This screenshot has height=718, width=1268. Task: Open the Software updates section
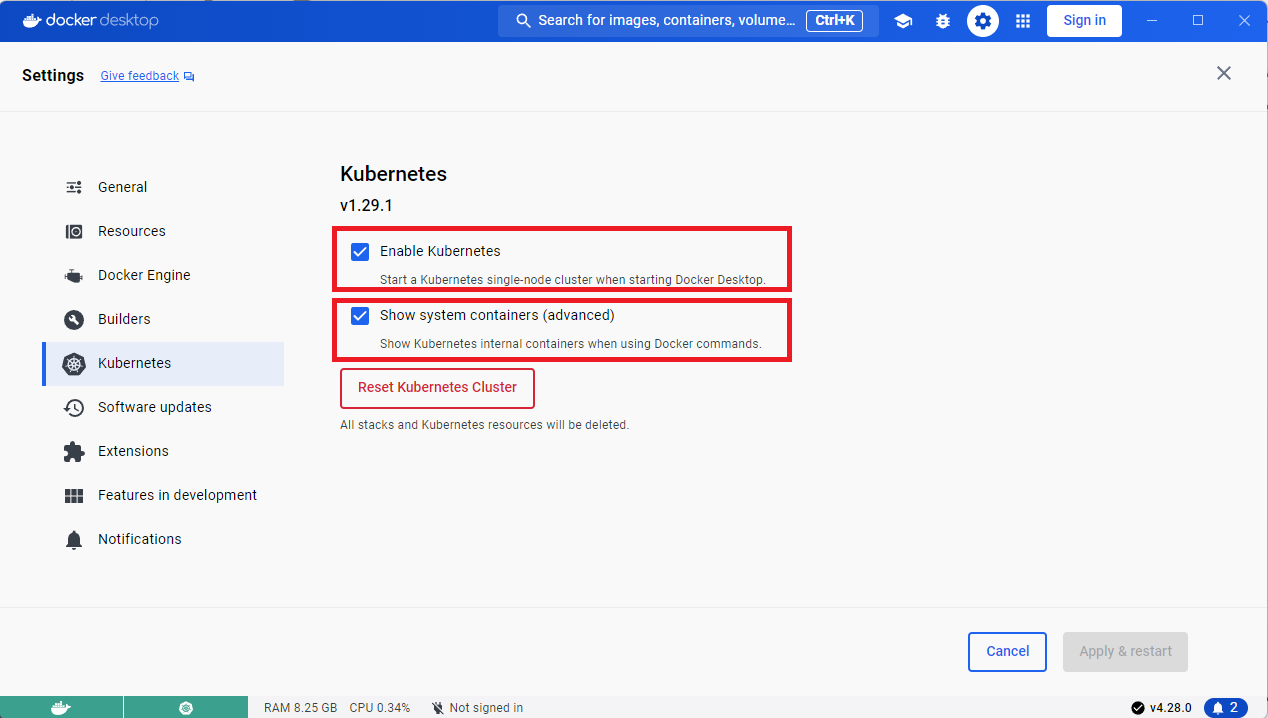(154, 407)
